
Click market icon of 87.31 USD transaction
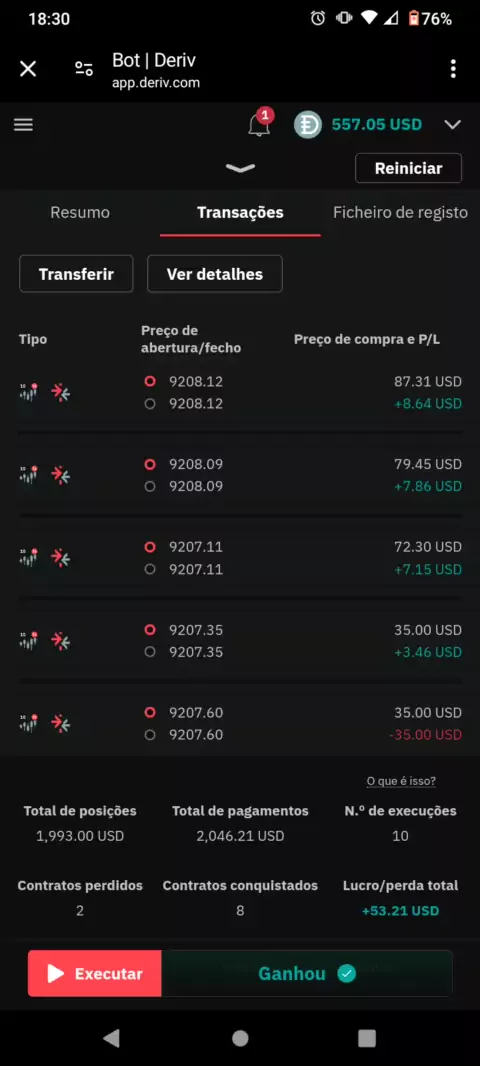tap(29, 392)
